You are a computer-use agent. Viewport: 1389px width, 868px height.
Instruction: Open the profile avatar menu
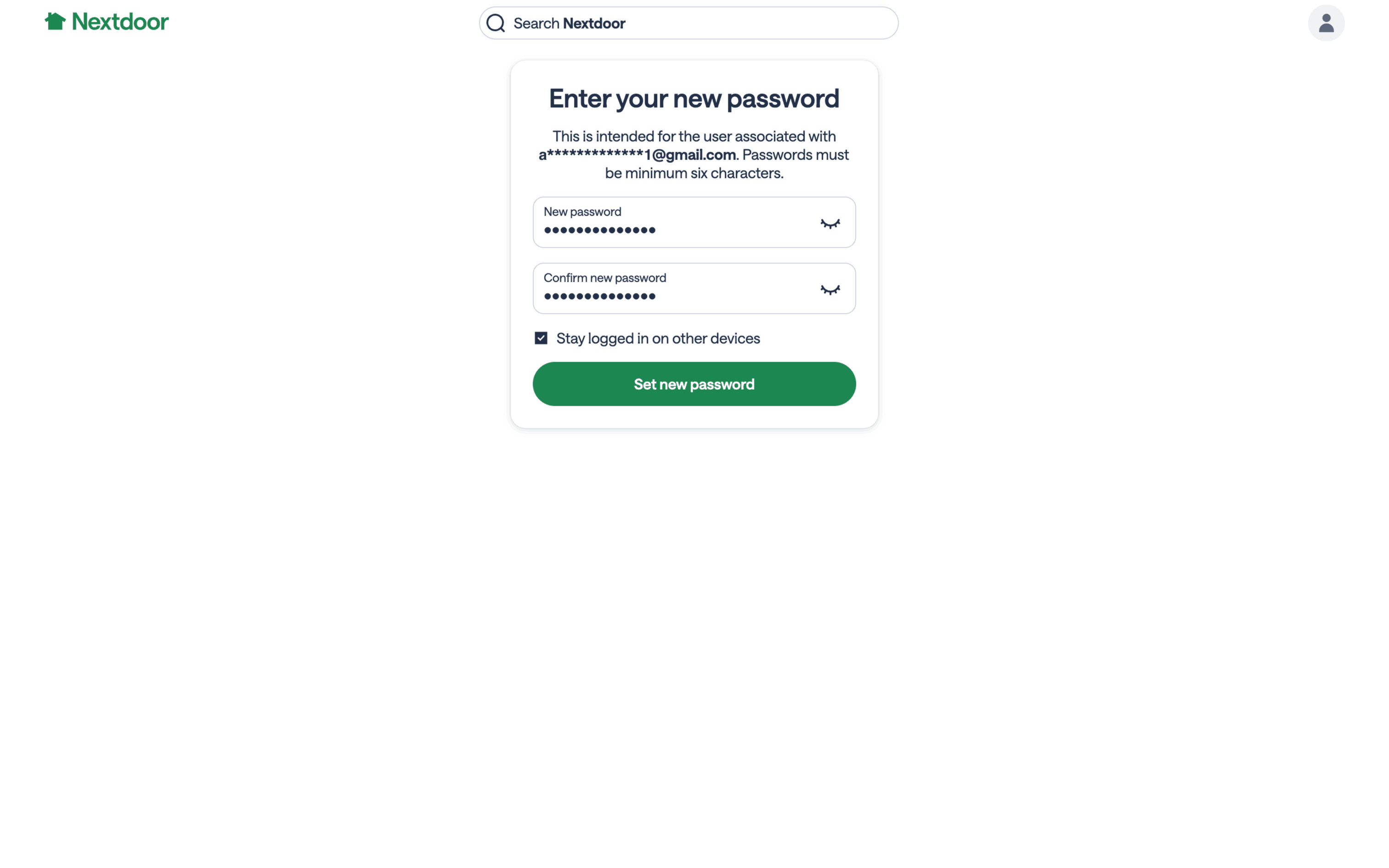click(x=1325, y=23)
